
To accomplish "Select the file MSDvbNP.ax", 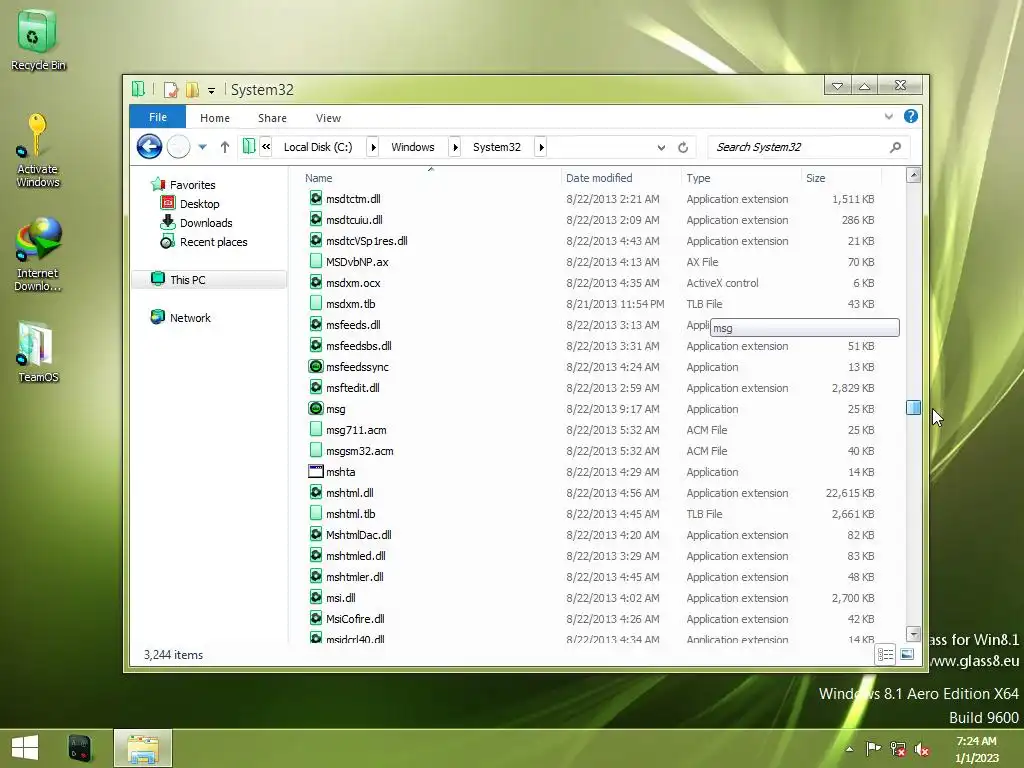I will pyautogui.click(x=357, y=261).
